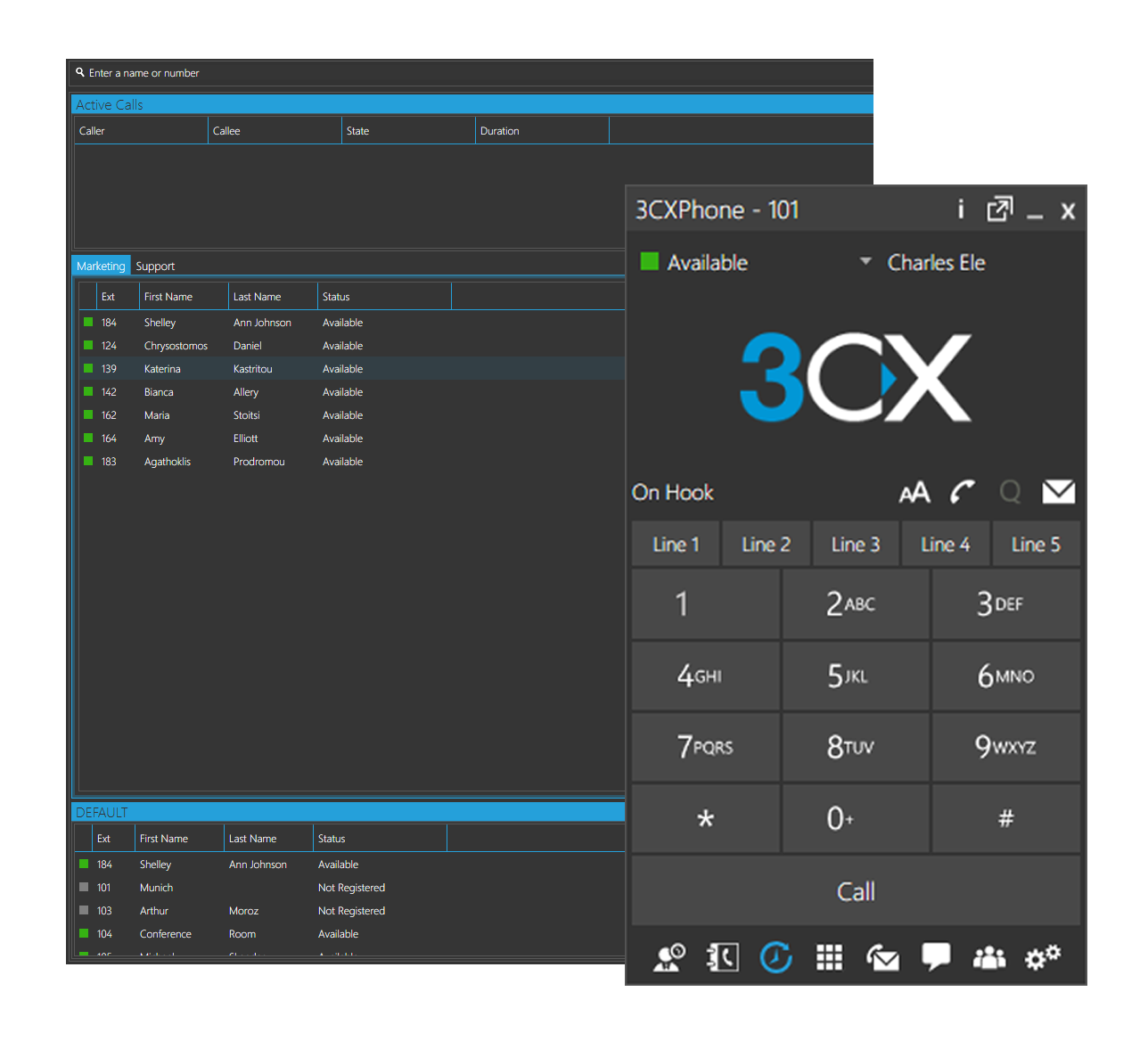The height and width of the screenshot is (1041, 1148).
Task: Click DEFAULT table Last Name header
Action: [268, 839]
